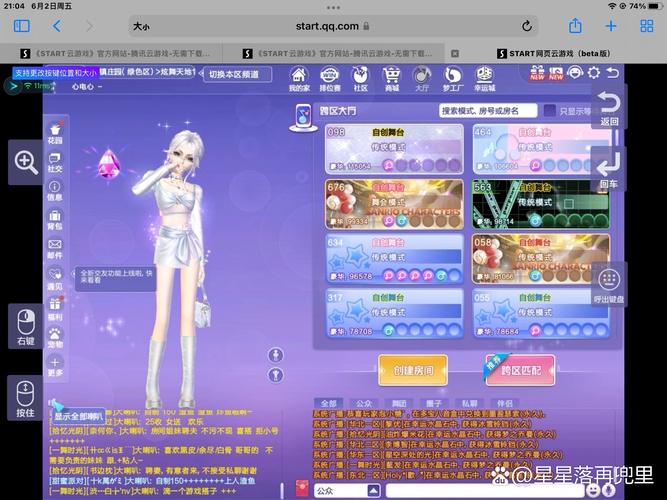The width and height of the screenshot is (667, 500).
Task: Open the 公众 chat channel dropdown arrow
Action: point(373,490)
